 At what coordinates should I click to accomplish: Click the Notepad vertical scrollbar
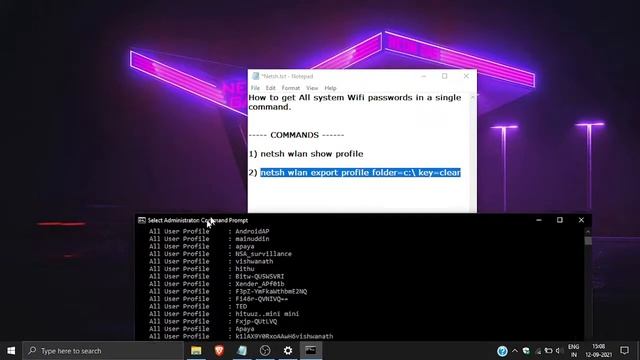click(473, 153)
